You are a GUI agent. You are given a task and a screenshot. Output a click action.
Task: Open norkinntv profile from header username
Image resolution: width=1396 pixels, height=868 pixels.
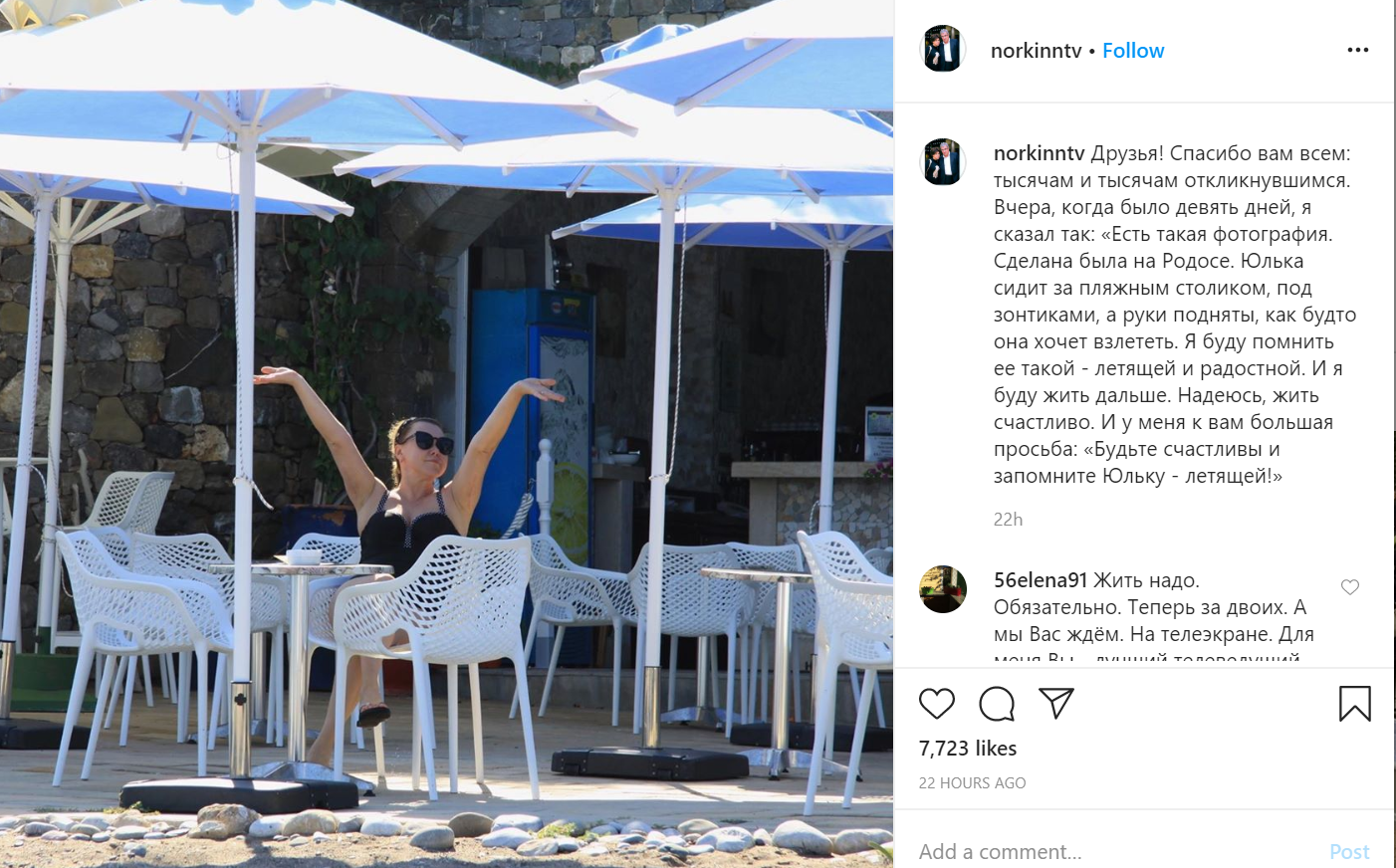[x=1036, y=51]
